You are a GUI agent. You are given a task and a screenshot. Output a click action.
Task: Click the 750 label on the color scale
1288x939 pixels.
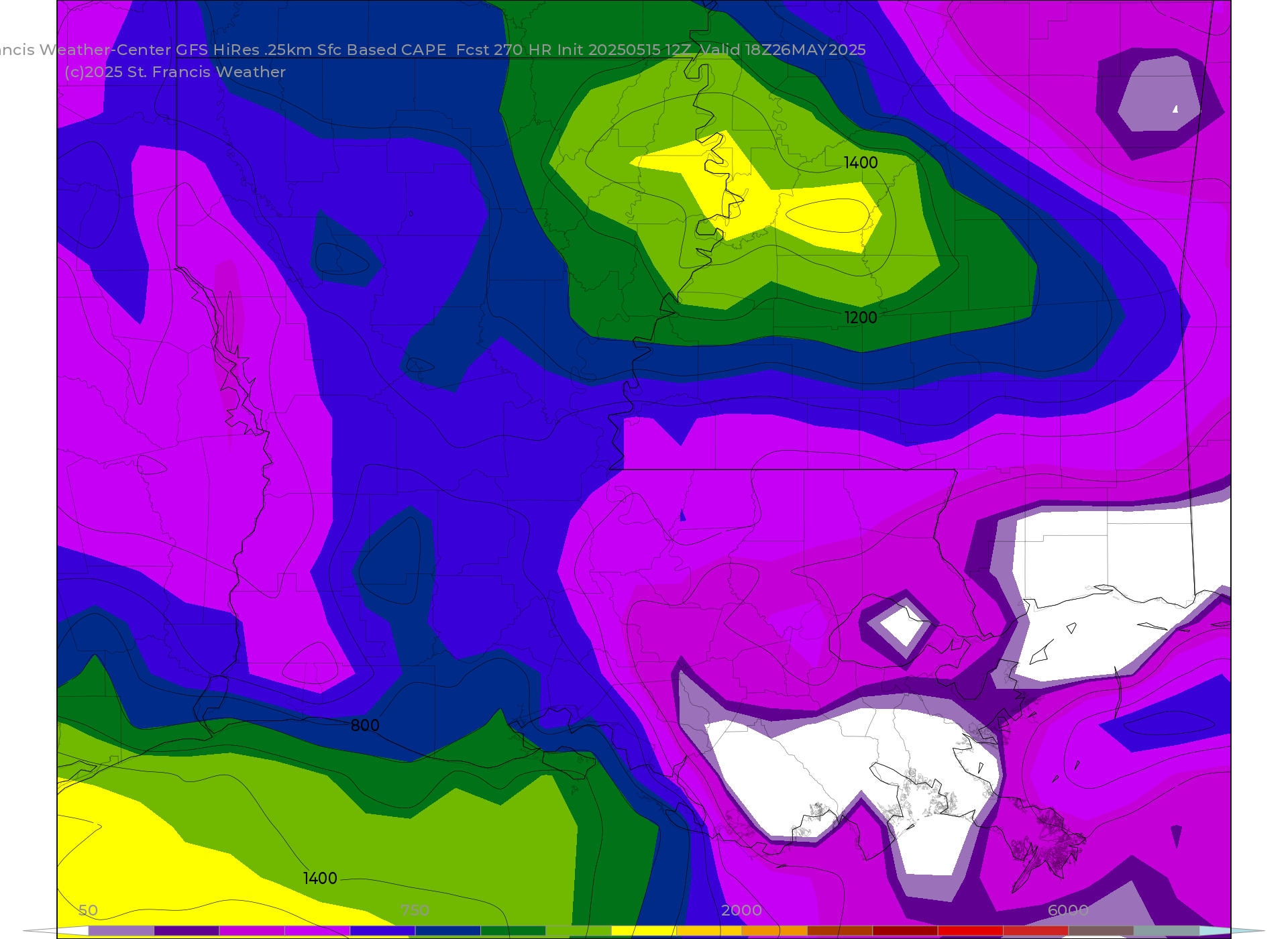click(x=415, y=910)
